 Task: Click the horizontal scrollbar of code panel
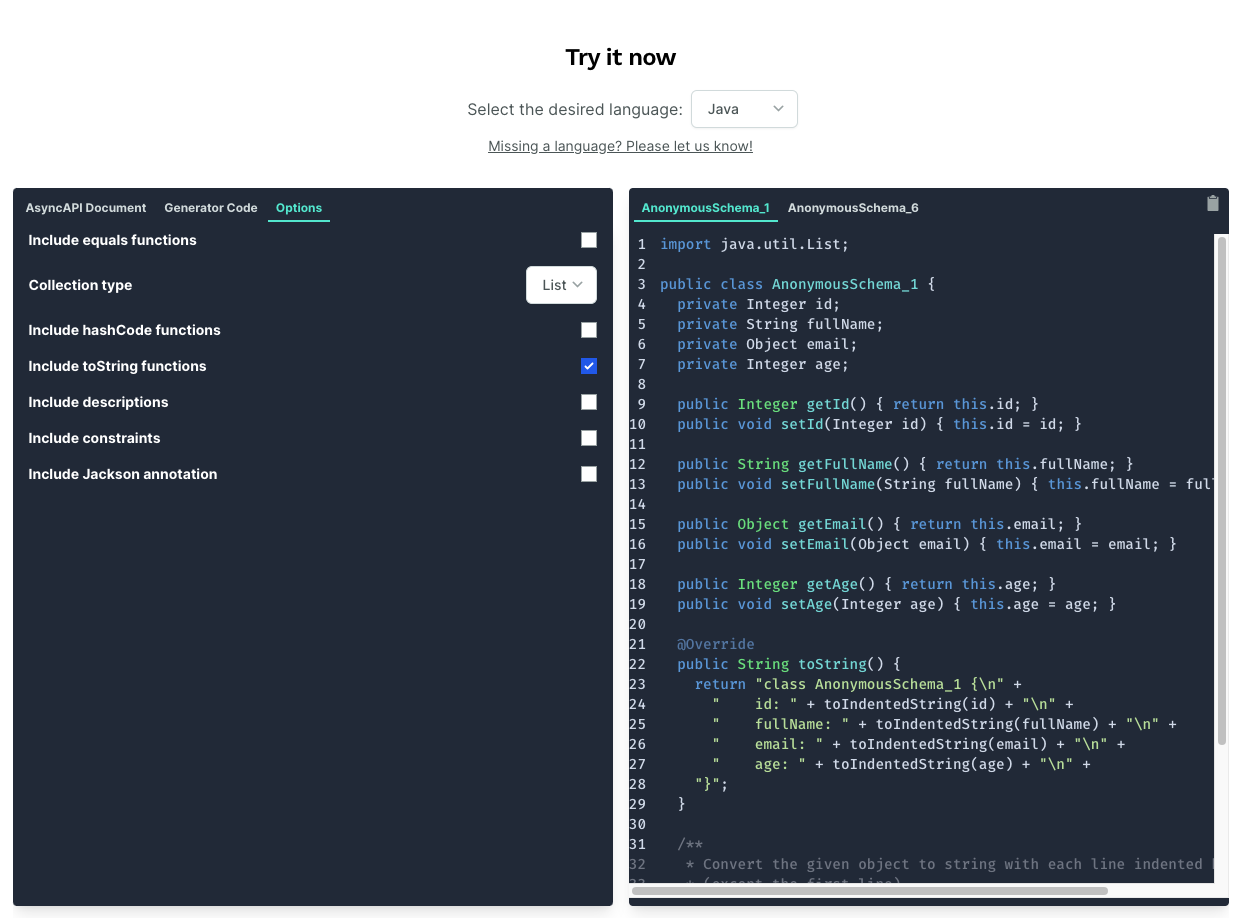point(870,890)
